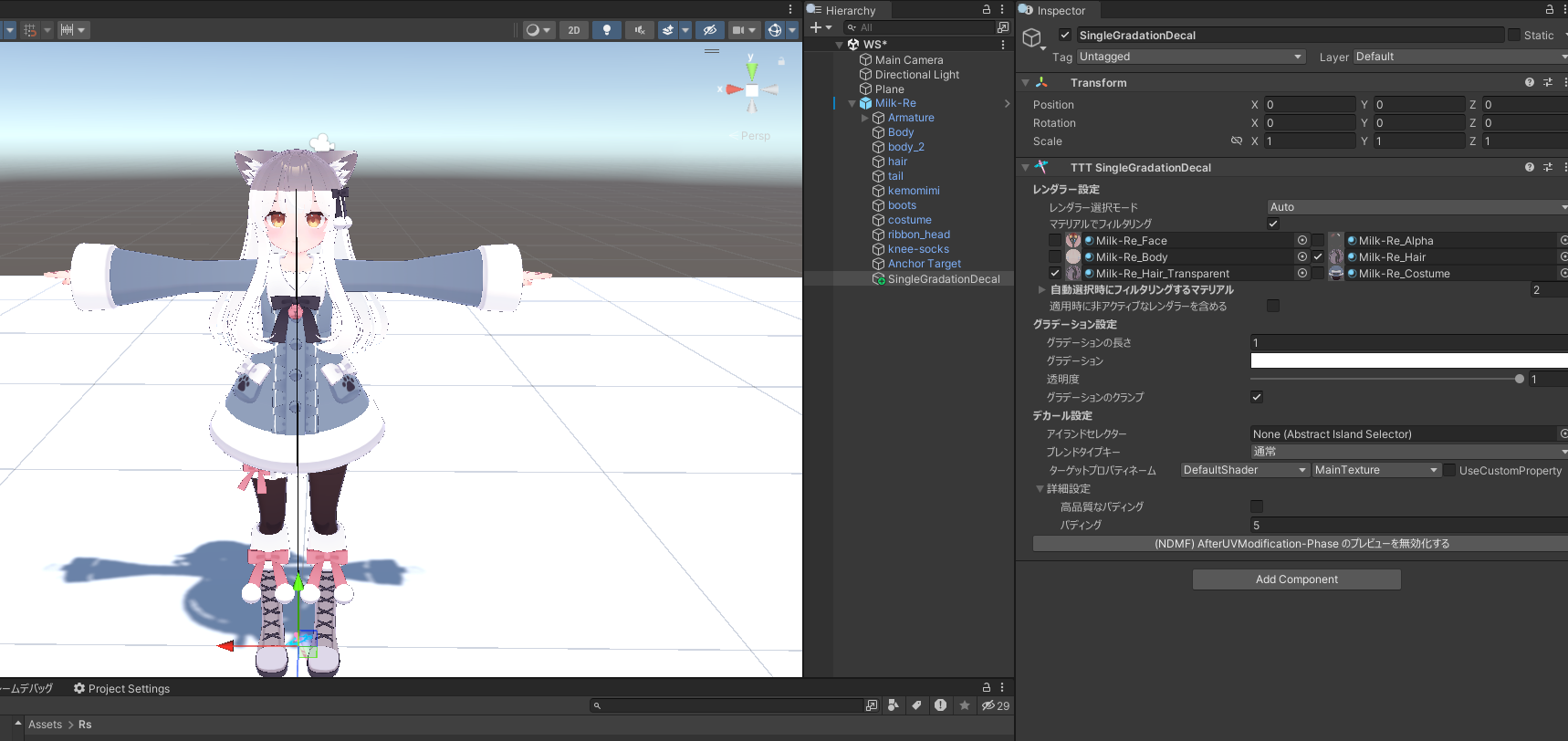Viewport: 1568px width, 741px height.
Task: Click the gradient color bar field
Action: coord(1407,360)
